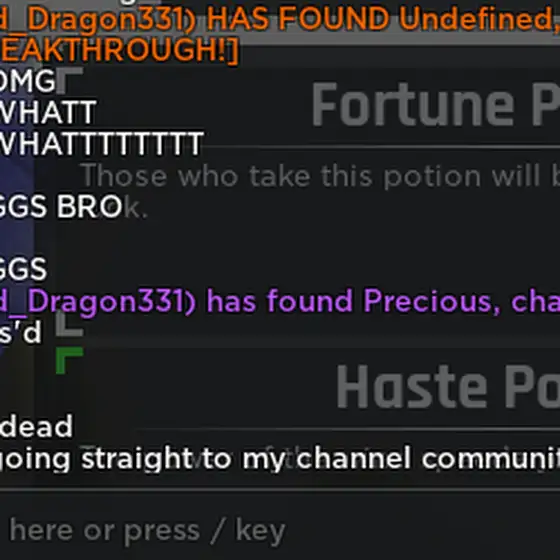Click the WHATT chat message
The width and height of the screenshot is (560, 560).
(x=48, y=112)
